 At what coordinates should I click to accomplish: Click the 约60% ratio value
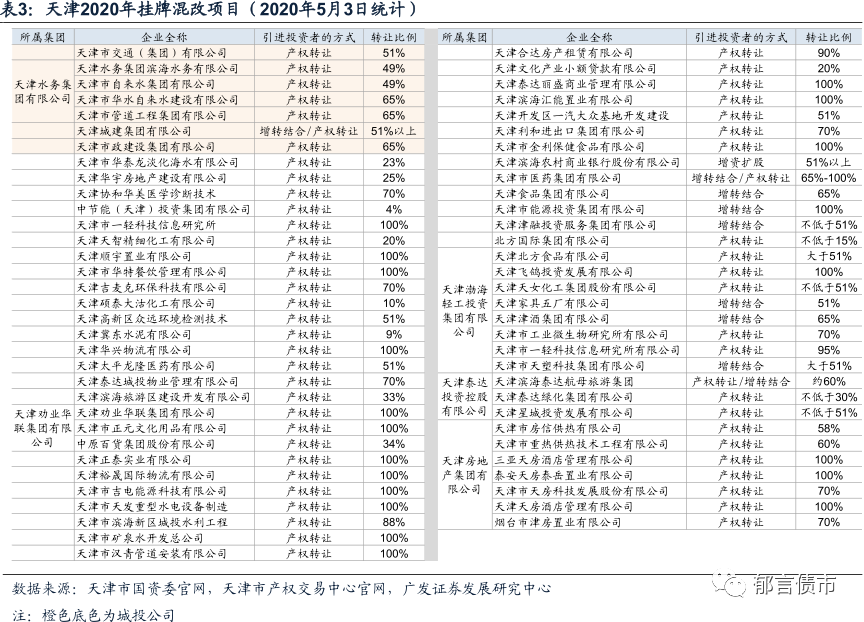pos(829,382)
